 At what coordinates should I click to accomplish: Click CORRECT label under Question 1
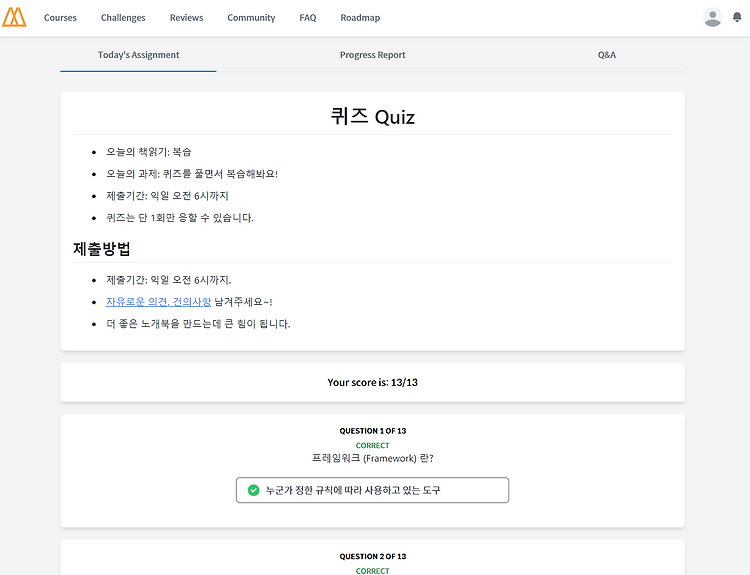point(373,445)
